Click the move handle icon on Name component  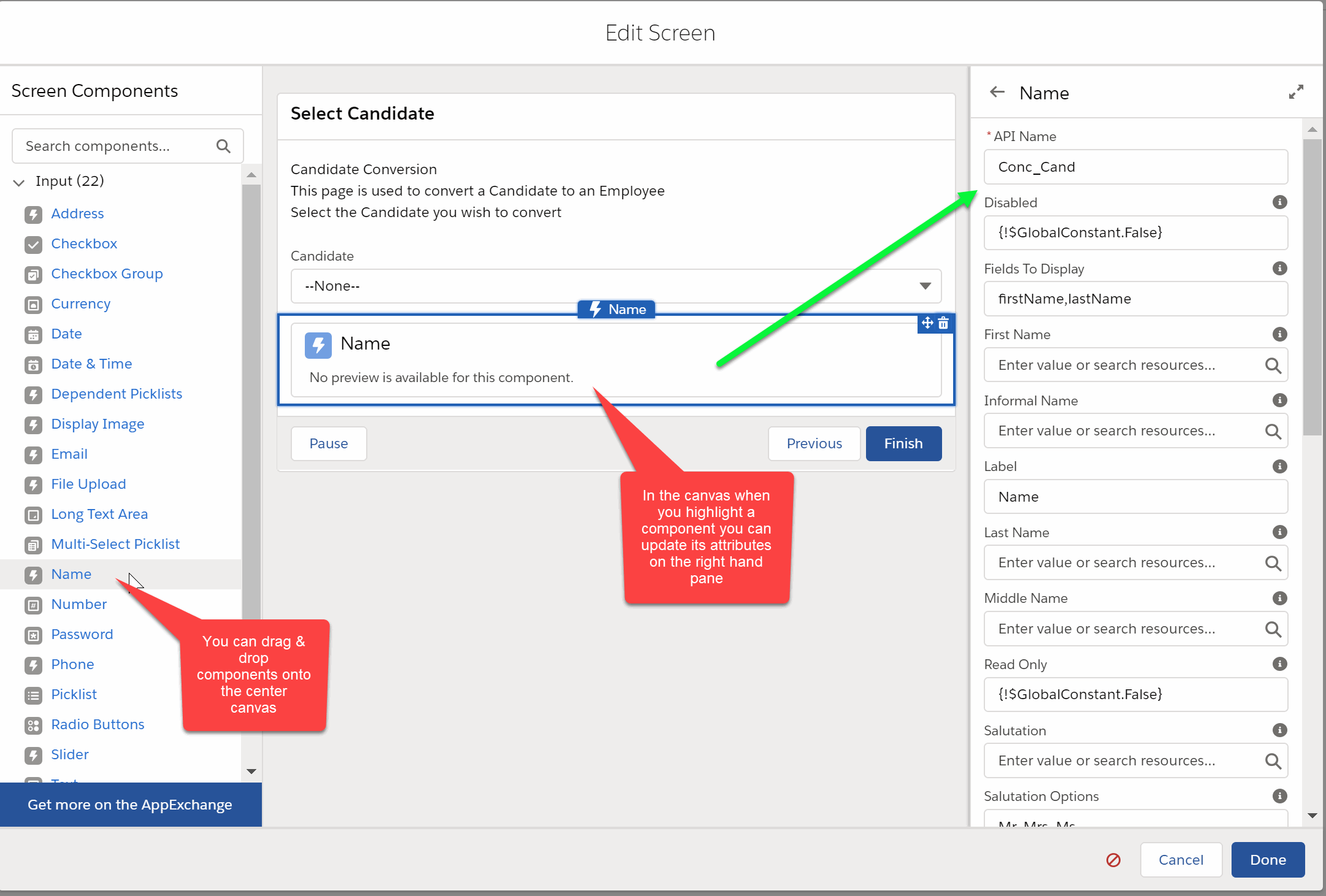927,323
